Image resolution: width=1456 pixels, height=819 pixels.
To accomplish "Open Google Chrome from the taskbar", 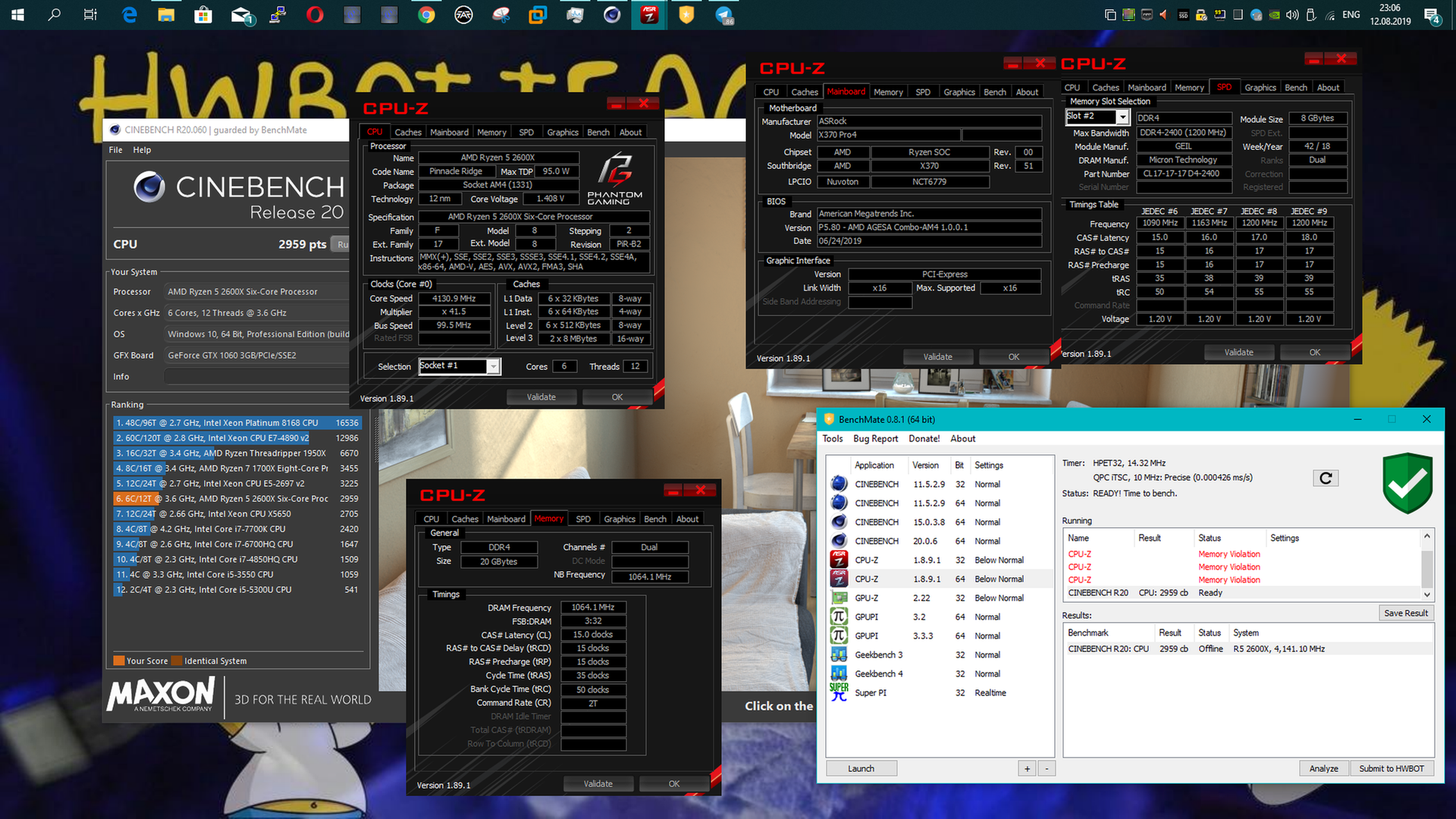I will click(x=426, y=14).
